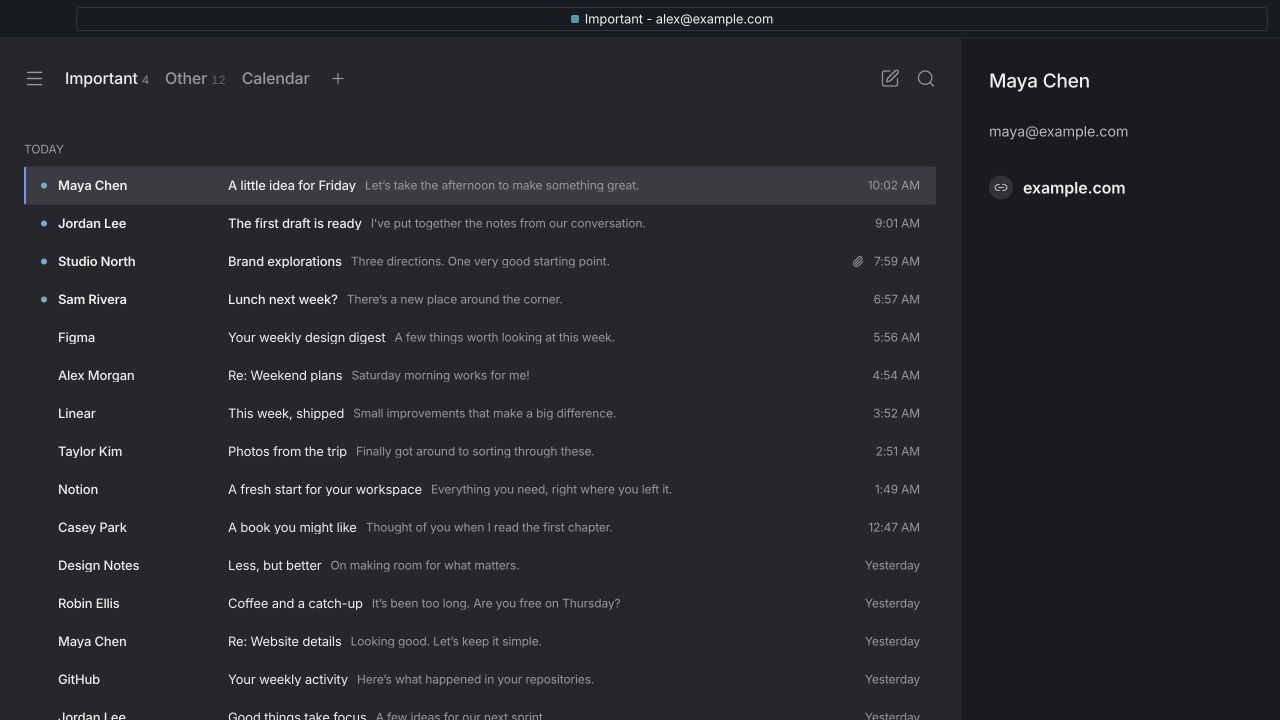
Task: Open 'Less, but better' email
Action: tap(480, 565)
